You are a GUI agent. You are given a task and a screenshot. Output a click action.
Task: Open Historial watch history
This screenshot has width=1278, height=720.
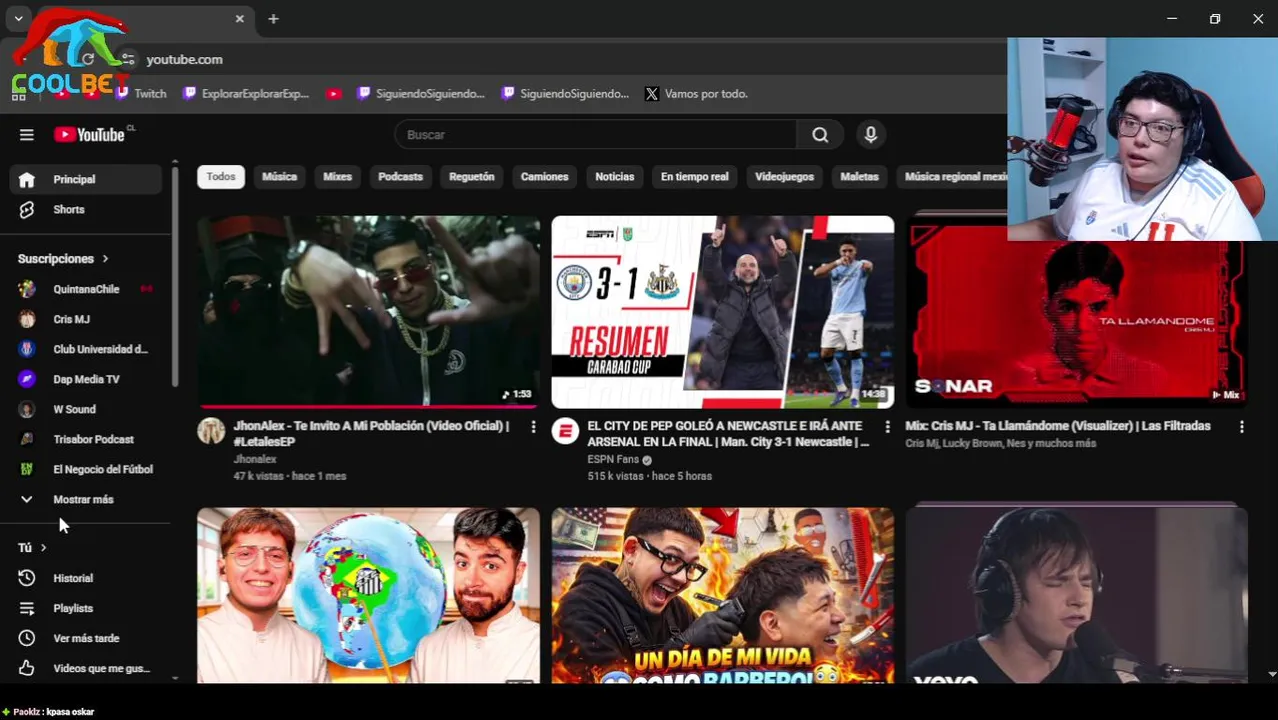tap(86, 578)
